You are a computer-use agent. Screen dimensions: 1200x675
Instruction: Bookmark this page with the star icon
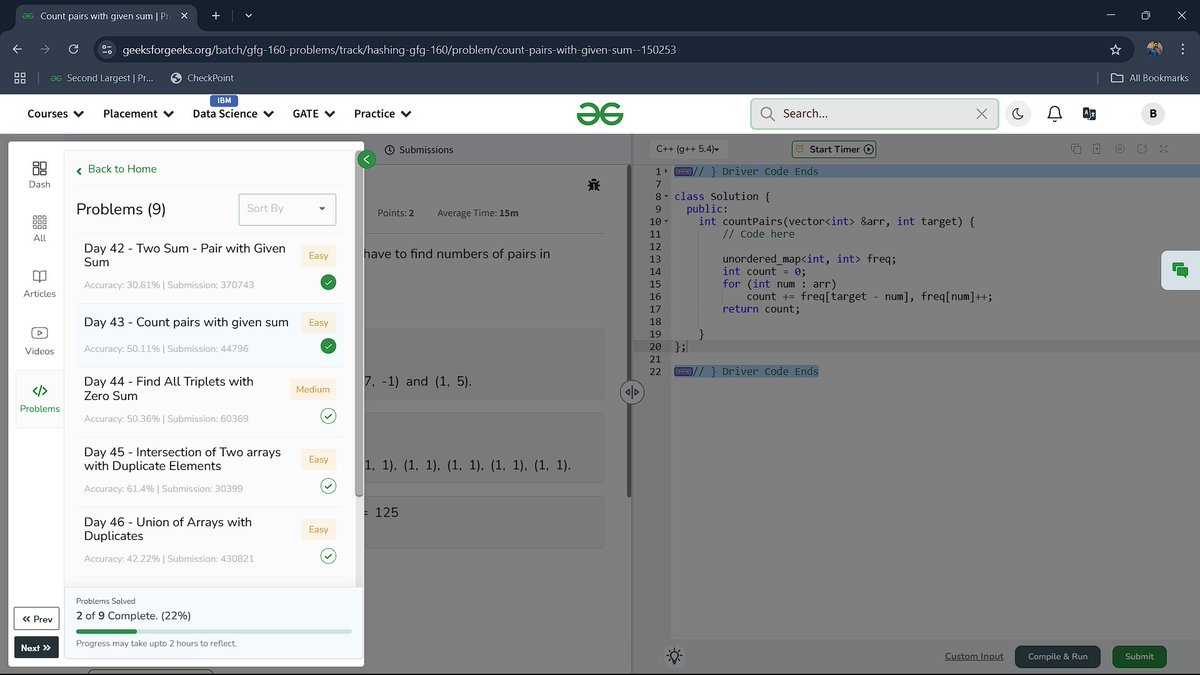[1115, 49]
